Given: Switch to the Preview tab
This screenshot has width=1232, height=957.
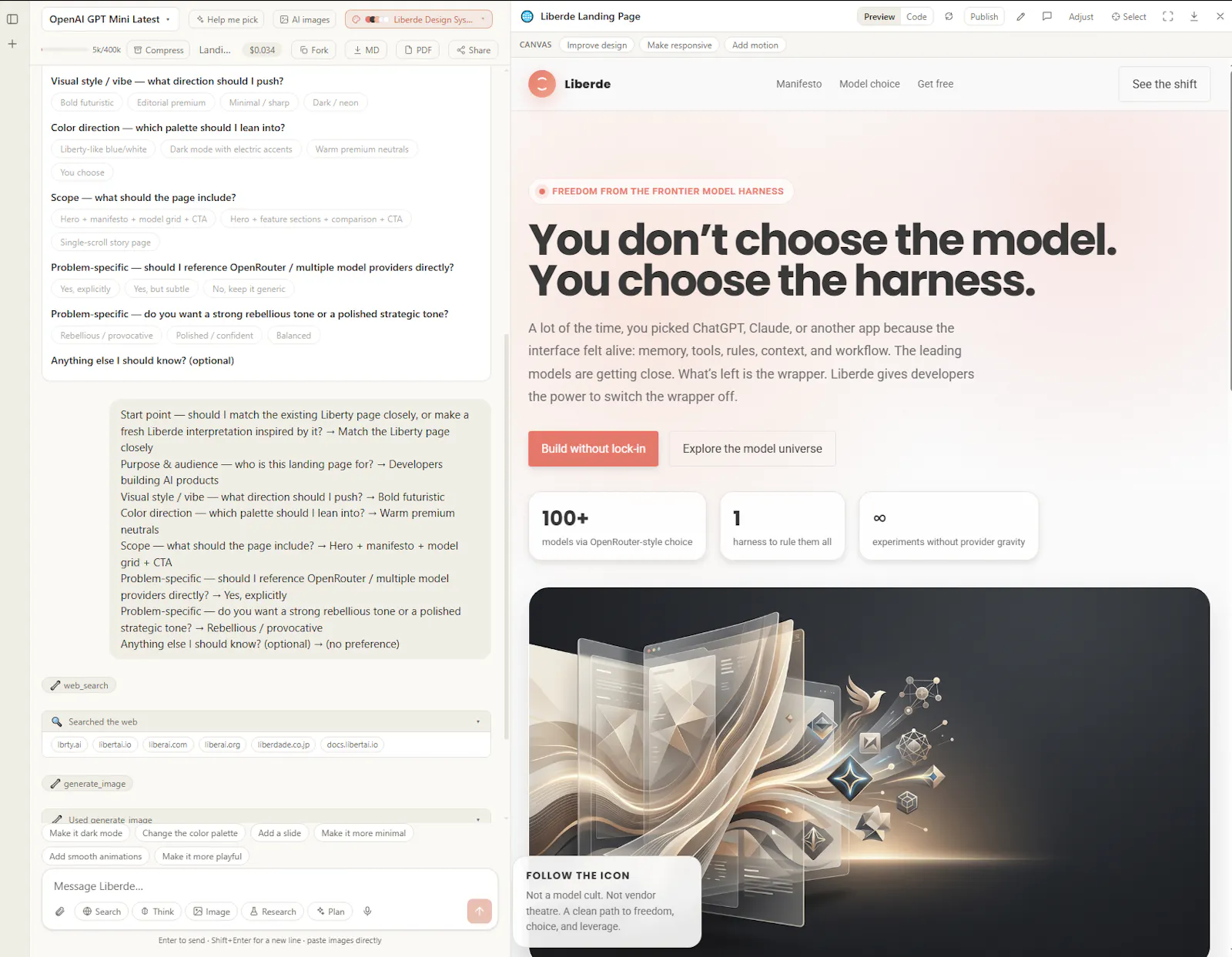Looking at the screenshot, I should click(x=879, y=17).
